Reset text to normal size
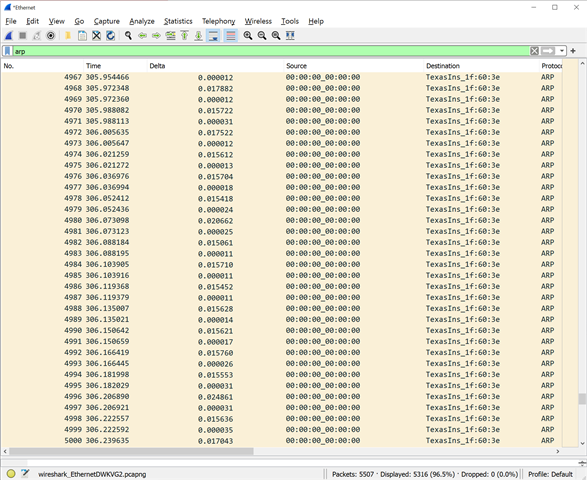Viewport: 587px width, 480px height. 276,36
